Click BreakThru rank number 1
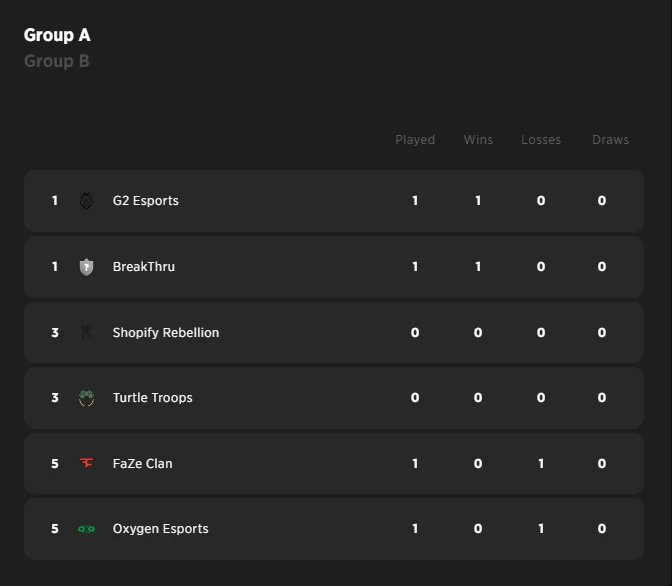 (55, 267)
